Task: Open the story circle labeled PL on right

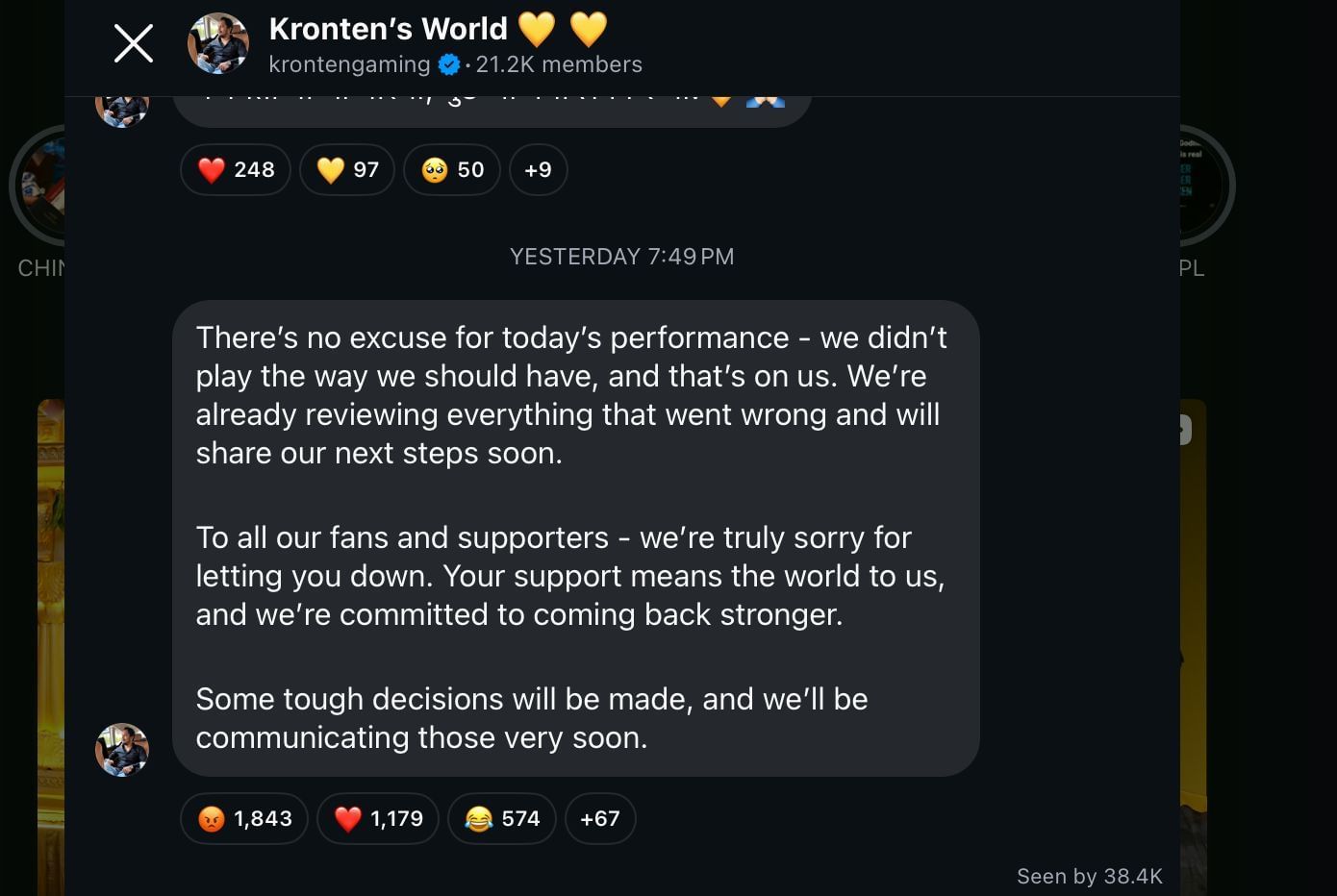Action: (1206, 187)
